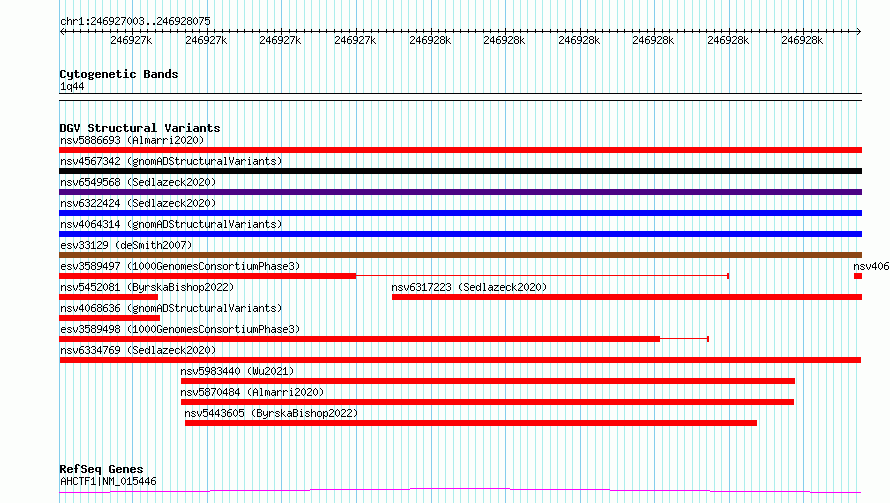Viewport: 890px width, 503px height.
Task: Click the right arrow end of the ruler
Action: (x=859, y=31)
